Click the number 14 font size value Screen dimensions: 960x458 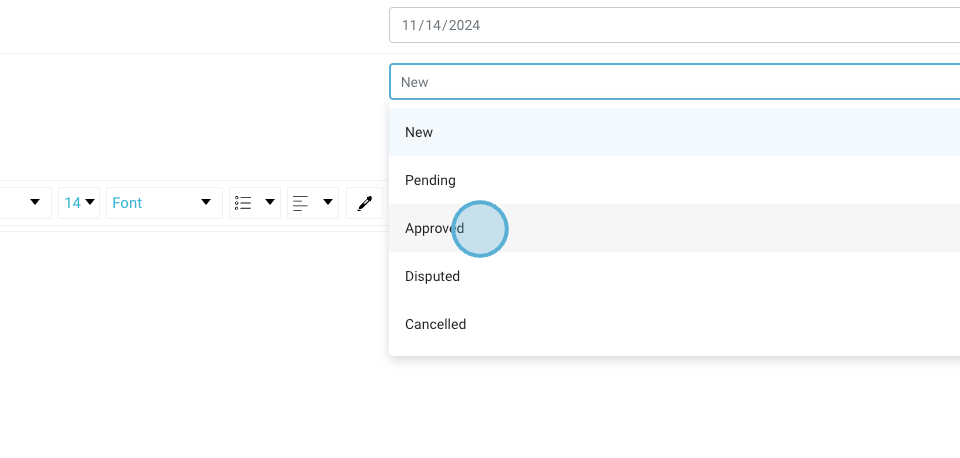coord(72,203)
